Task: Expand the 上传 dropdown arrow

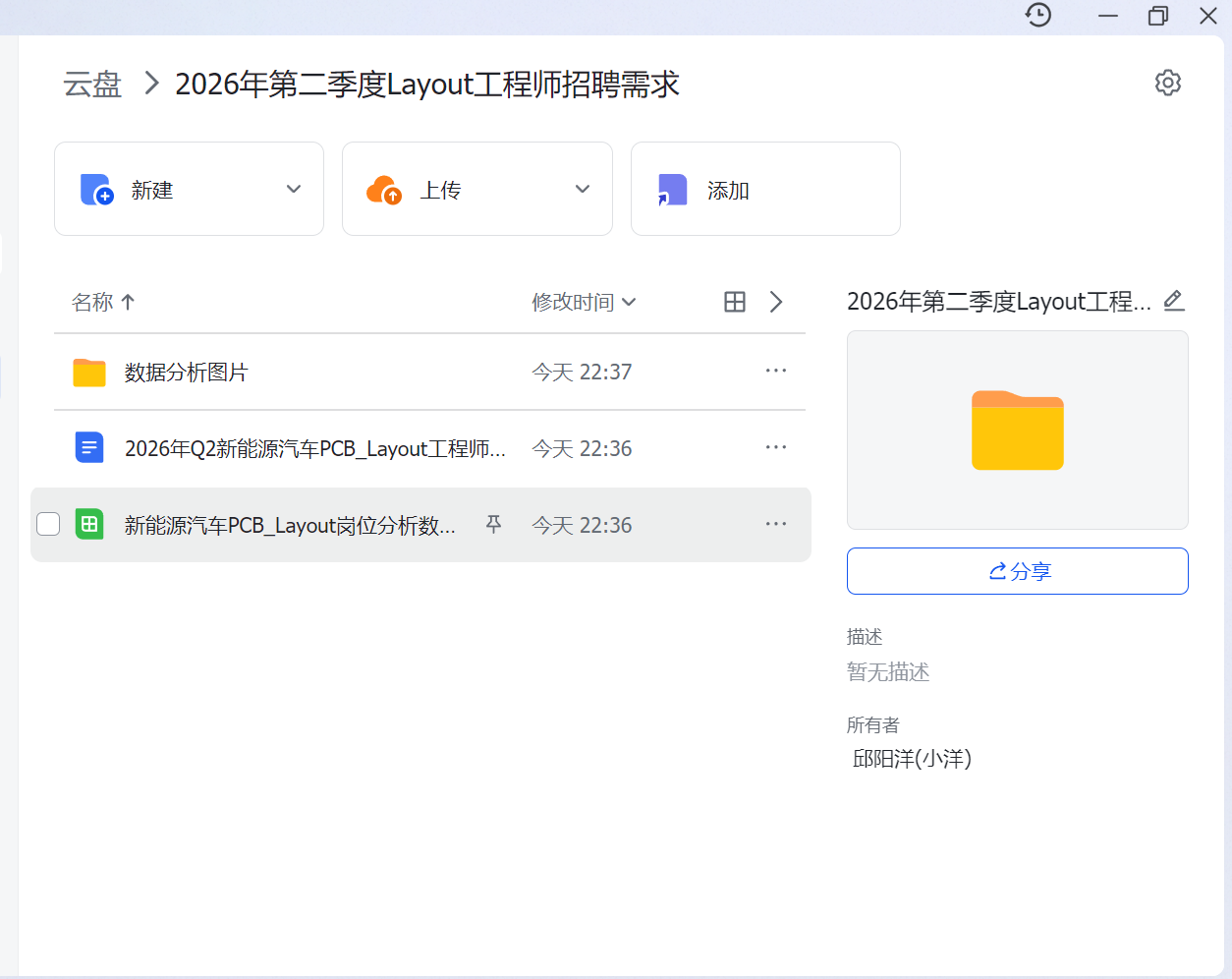Action: tap(583, 189)
